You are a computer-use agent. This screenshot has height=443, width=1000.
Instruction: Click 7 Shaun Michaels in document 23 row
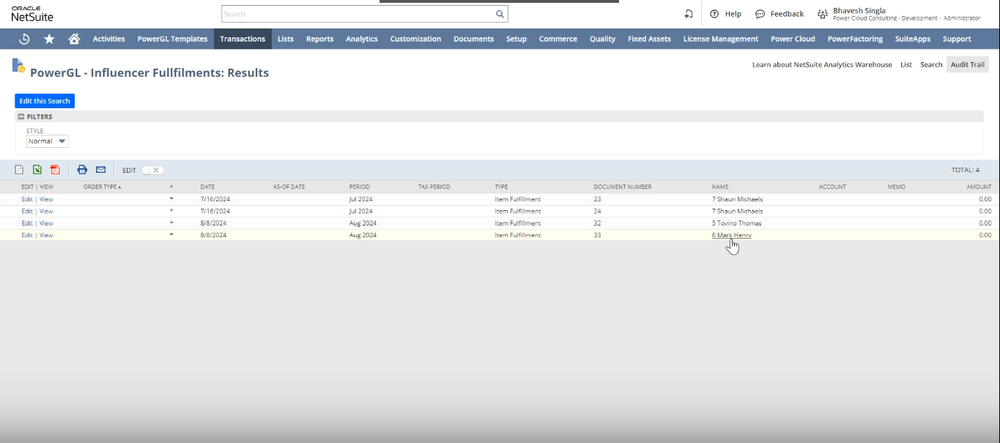click(x=737, y=199)
